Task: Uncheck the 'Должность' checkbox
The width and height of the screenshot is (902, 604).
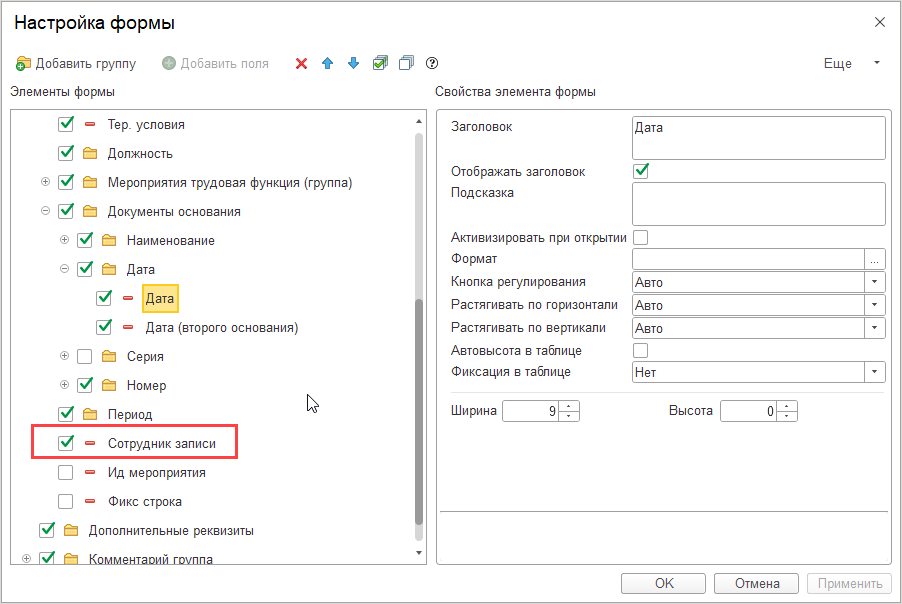Action: [x=66, y=153]
